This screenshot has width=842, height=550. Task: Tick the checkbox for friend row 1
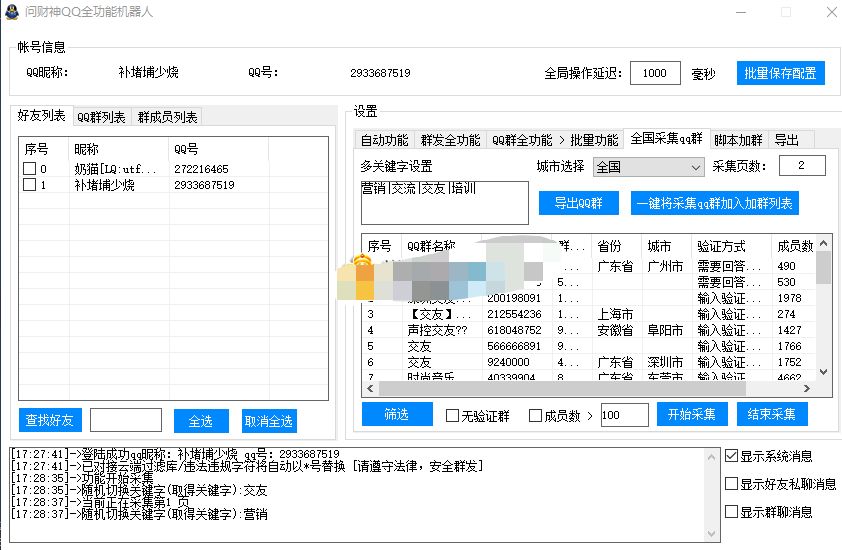coord(30,185)
